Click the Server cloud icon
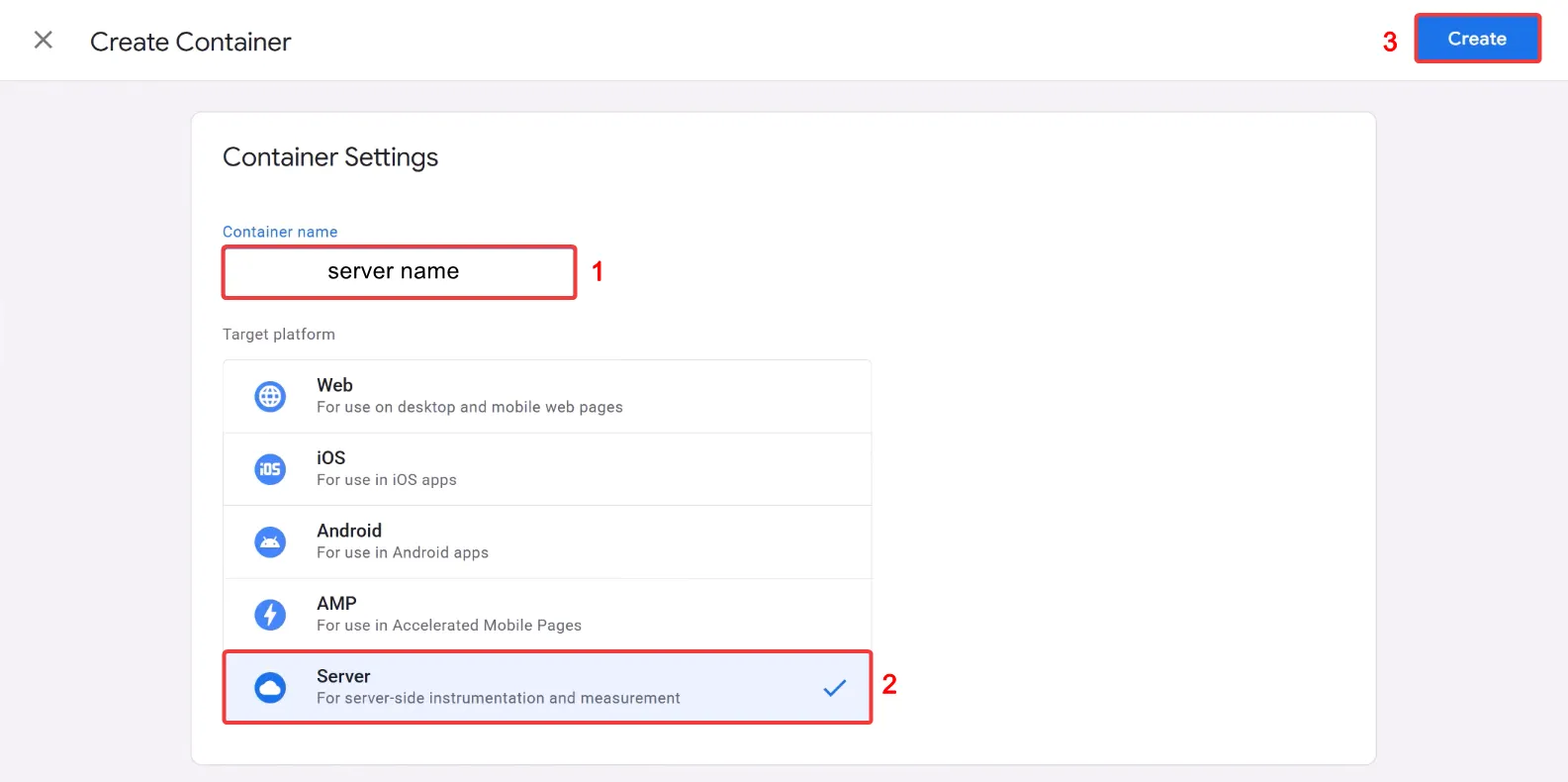This screenshot has width=1568, height=782. click(x=270, y=687)
